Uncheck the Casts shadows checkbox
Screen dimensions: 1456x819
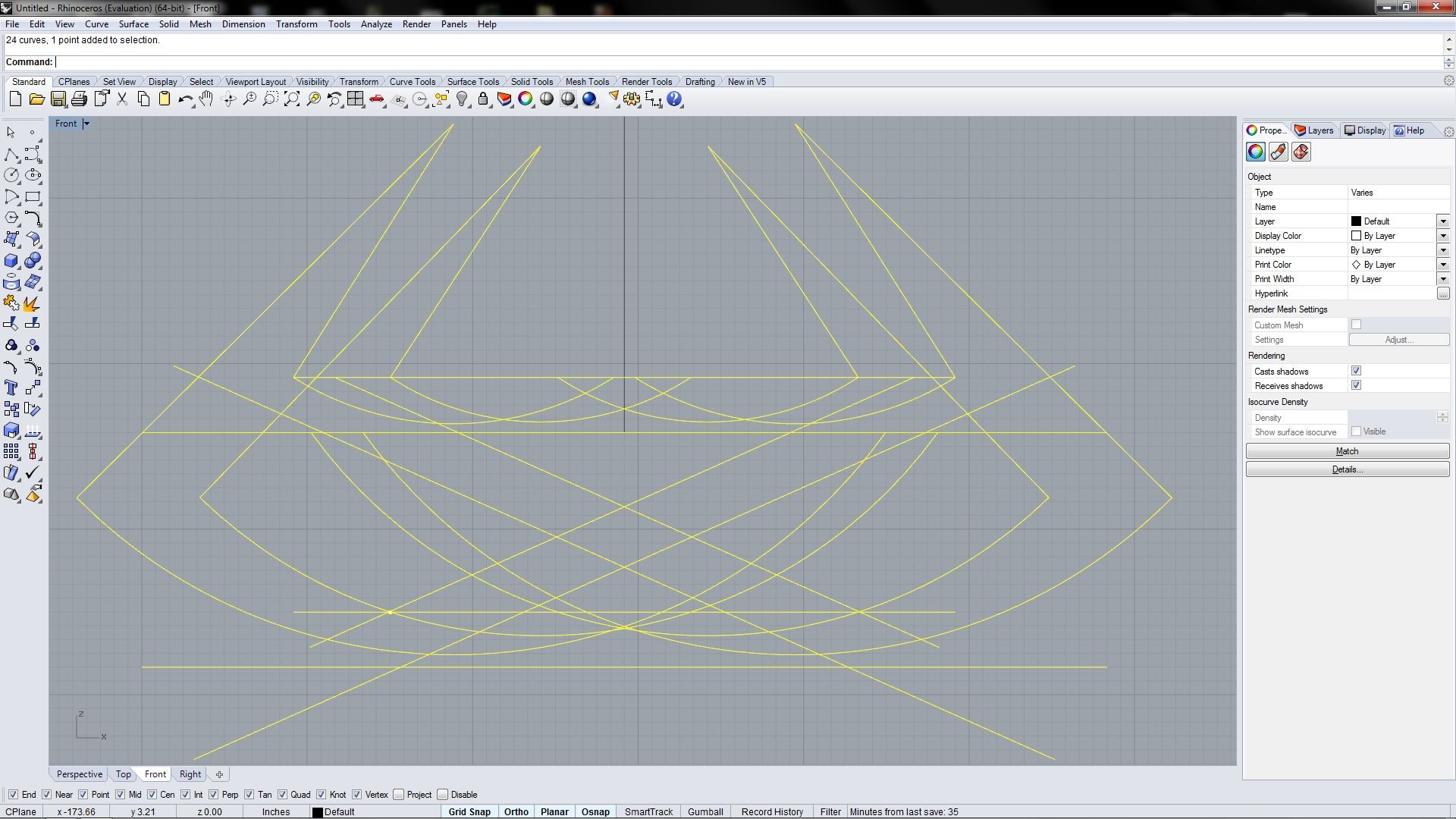1356,371
